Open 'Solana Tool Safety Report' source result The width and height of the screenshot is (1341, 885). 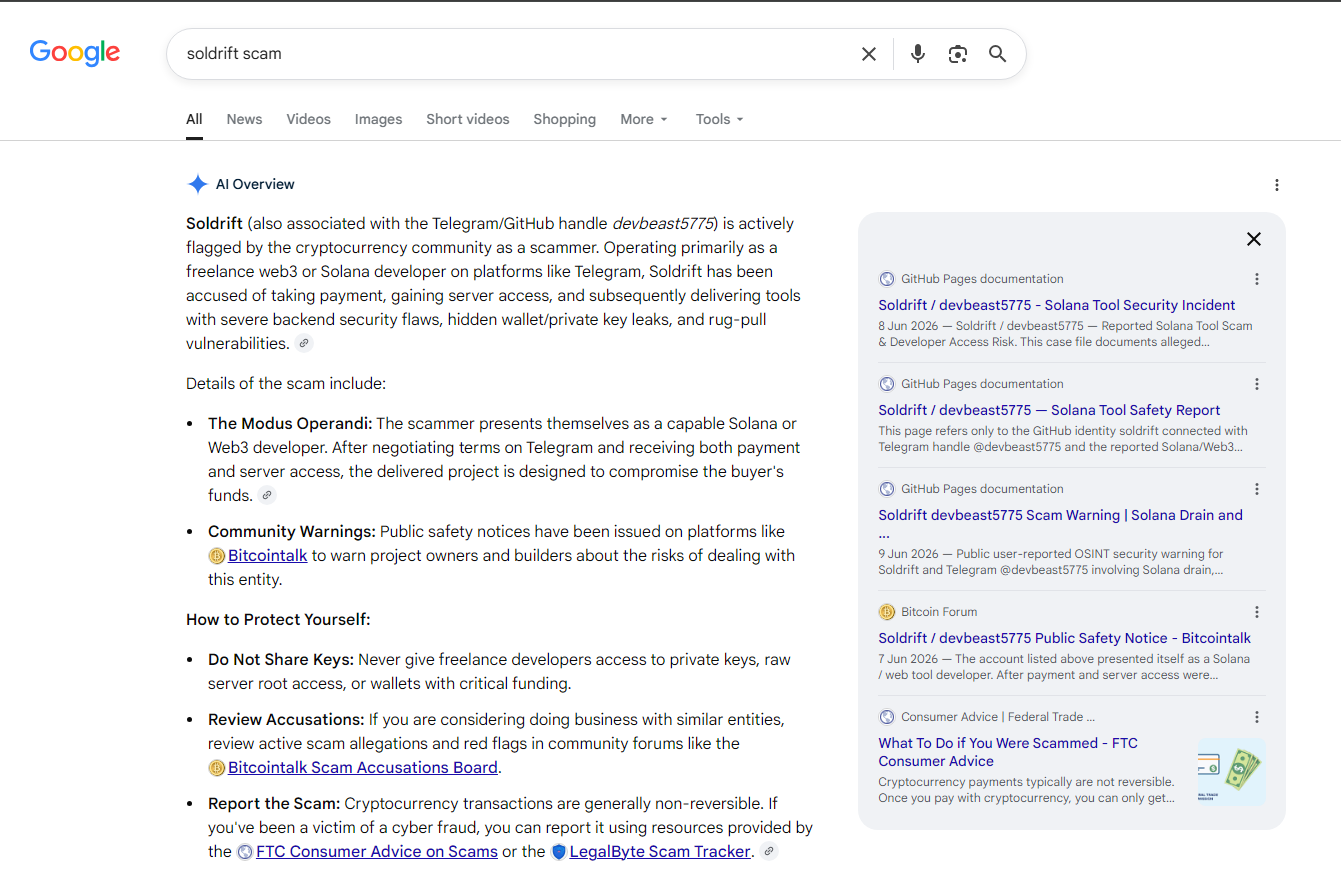(x=1049, y=410)
